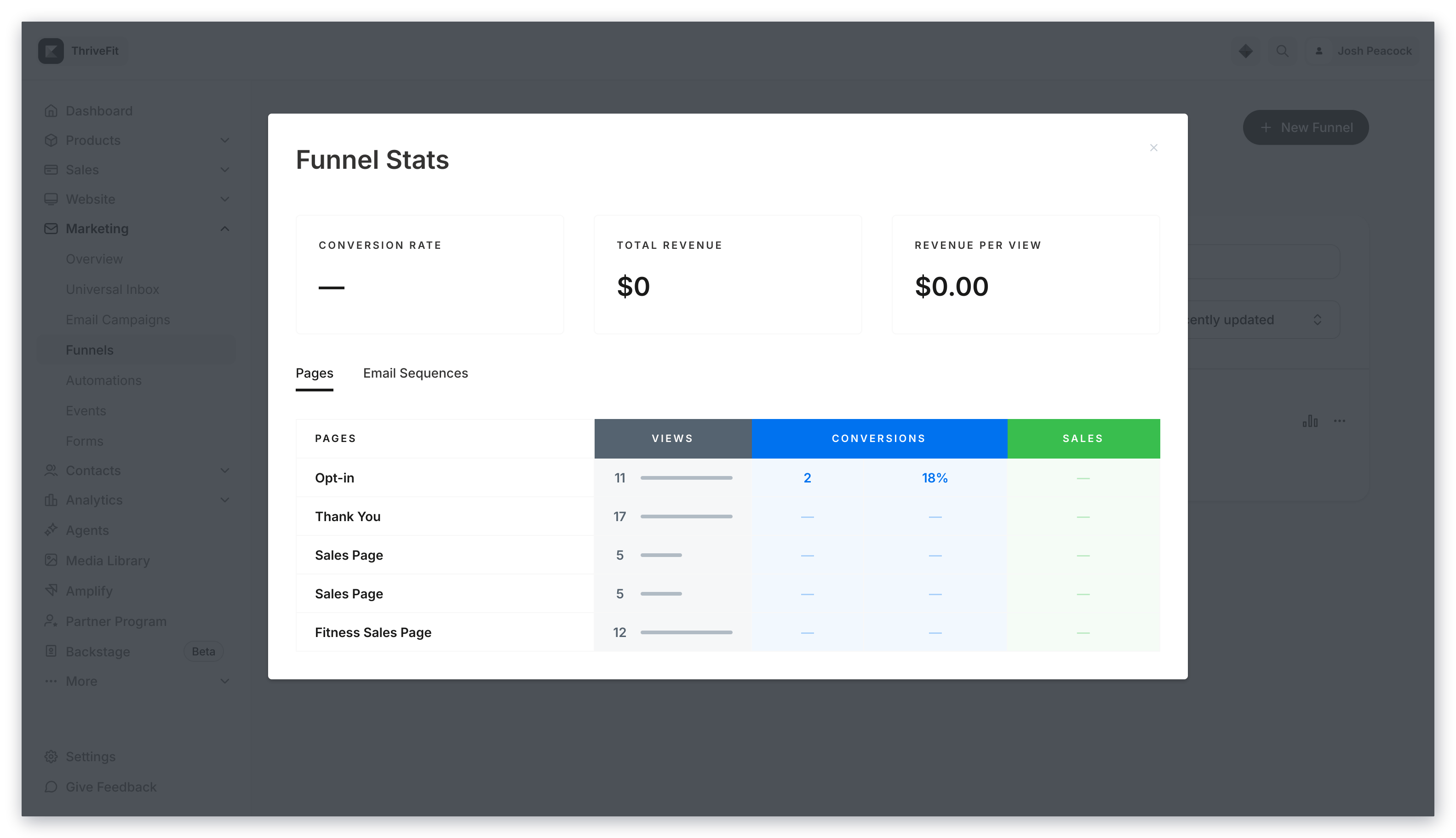Click the Opt-in conversions count 2
The width and height of the screenshot is (1456, 838).
807,478
